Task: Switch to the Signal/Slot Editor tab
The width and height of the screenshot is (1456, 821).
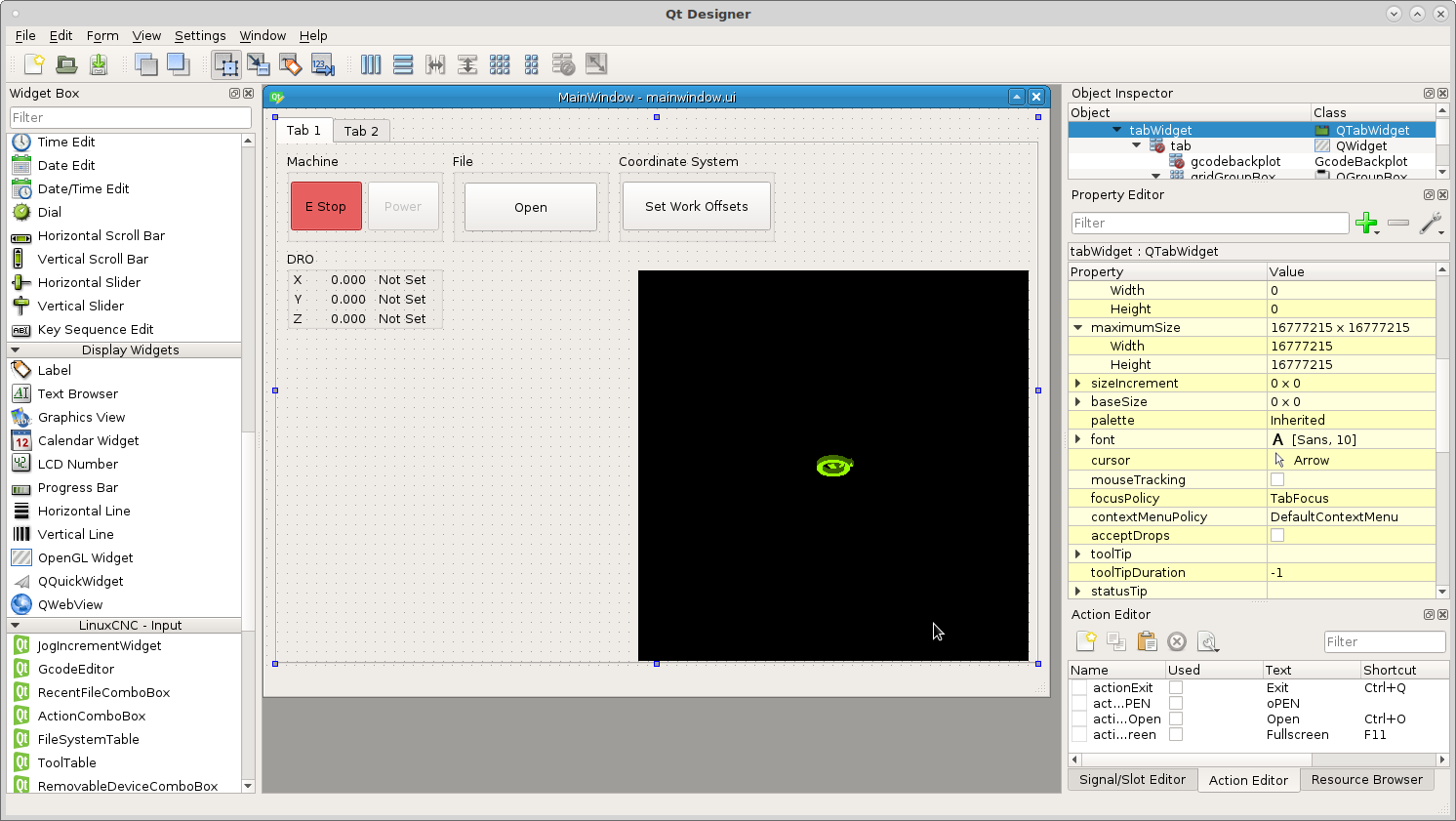Action: pyautogui.click(x=1132, y=779)
